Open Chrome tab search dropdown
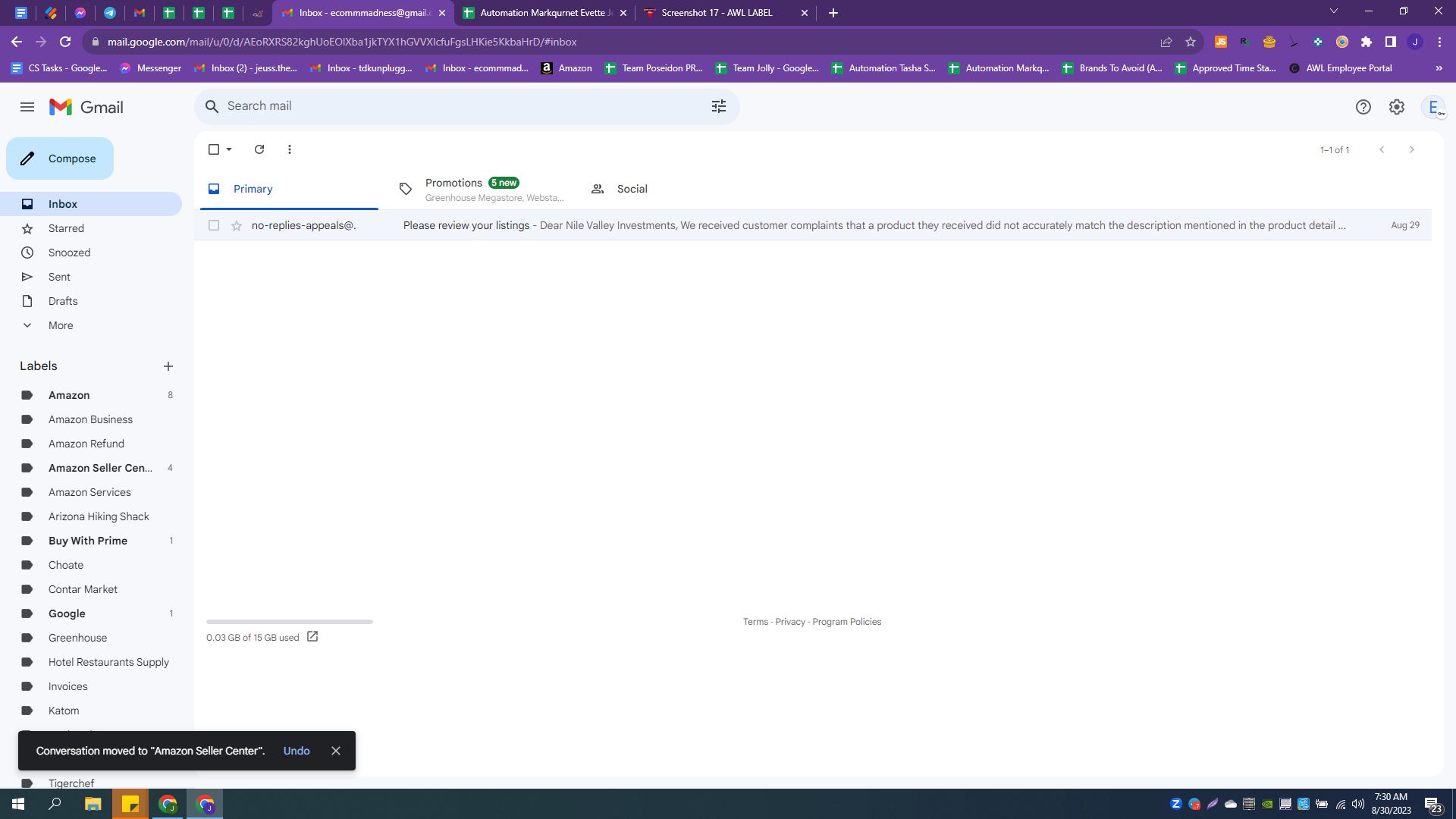The width and height of the screenshot is (1456, 819). tap(1334, 11)
